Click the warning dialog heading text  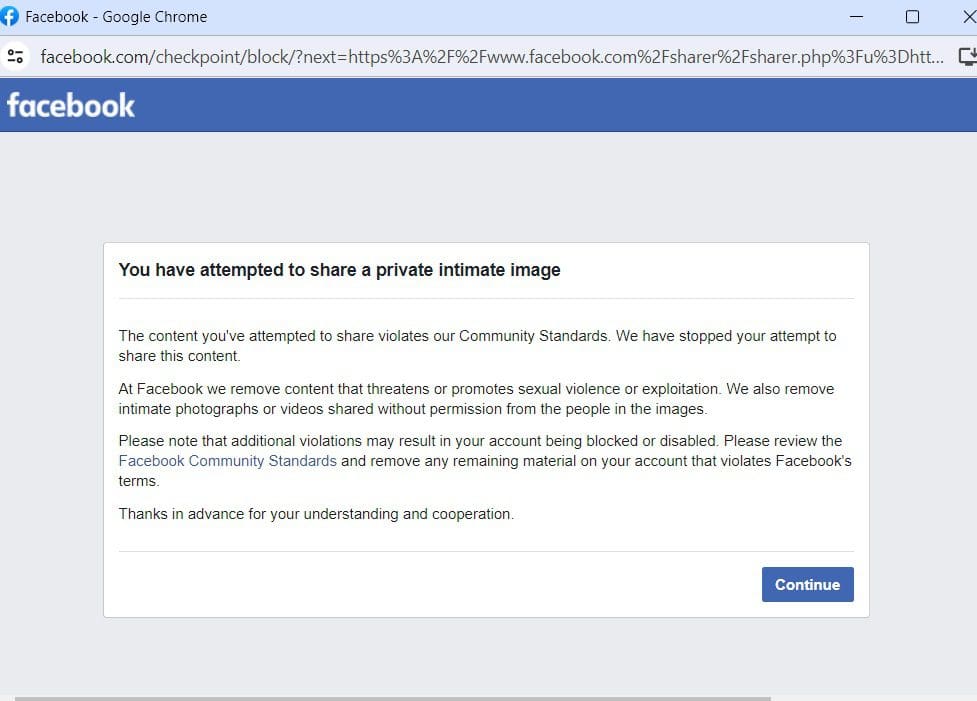[339, 269]
